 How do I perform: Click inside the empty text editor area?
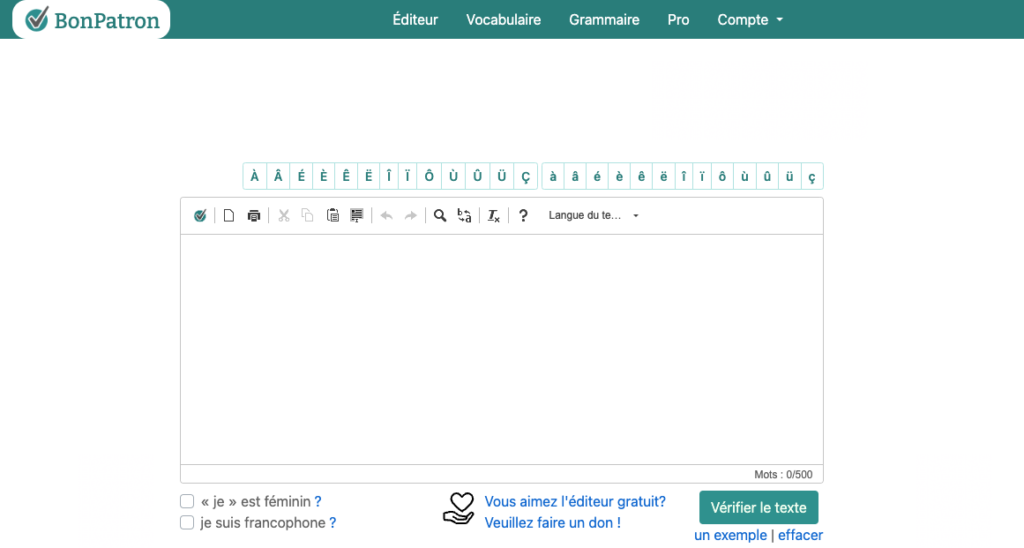click(501, 349)
